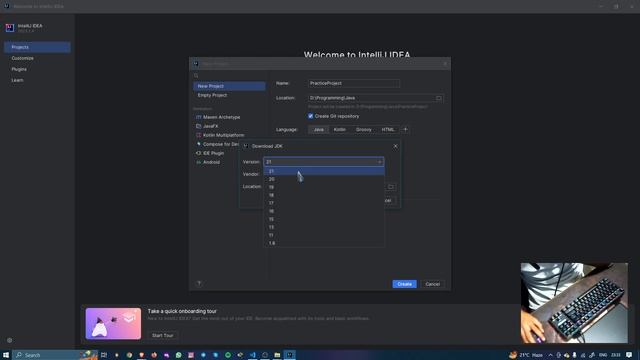
Task: Choose JDK version 19 from list
Action: click(324, 187)
